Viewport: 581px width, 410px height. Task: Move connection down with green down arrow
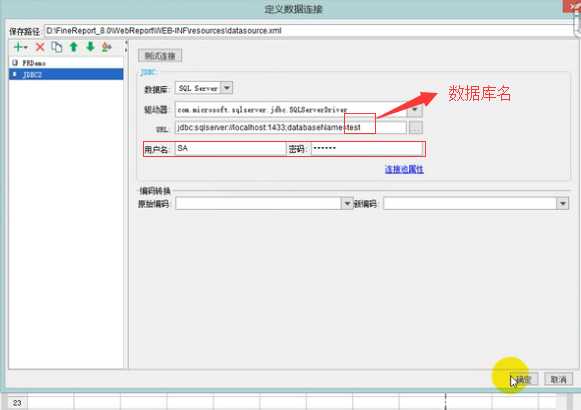[90, 47]
